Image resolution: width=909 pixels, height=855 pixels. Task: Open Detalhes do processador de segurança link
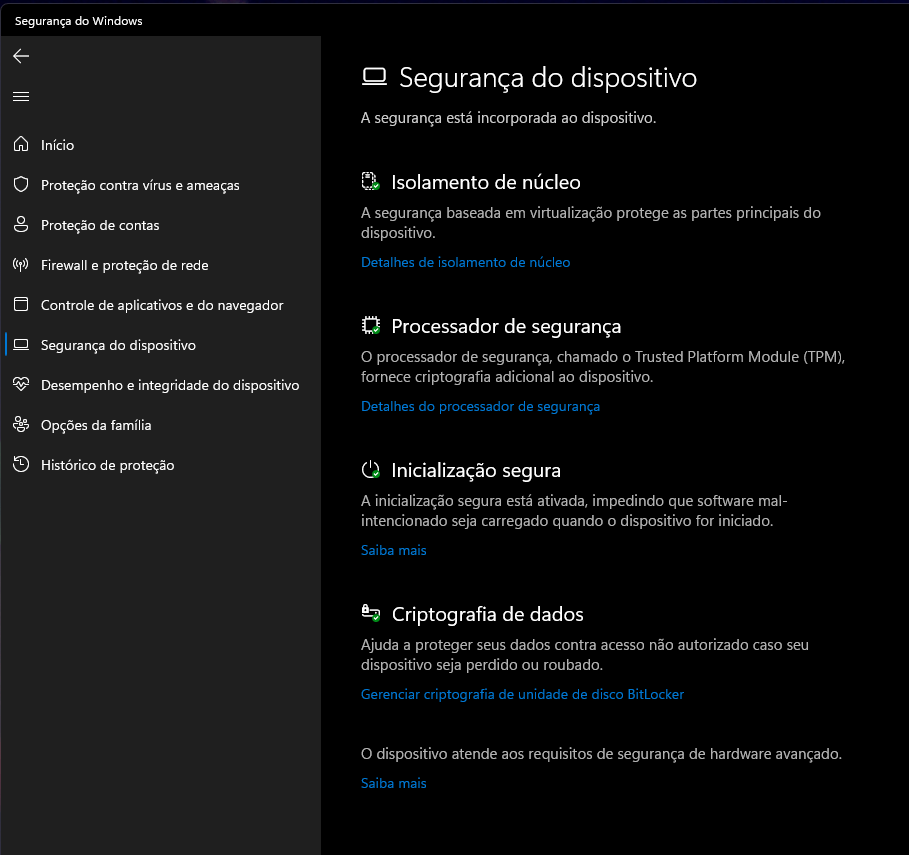click(x=480, y=406)
